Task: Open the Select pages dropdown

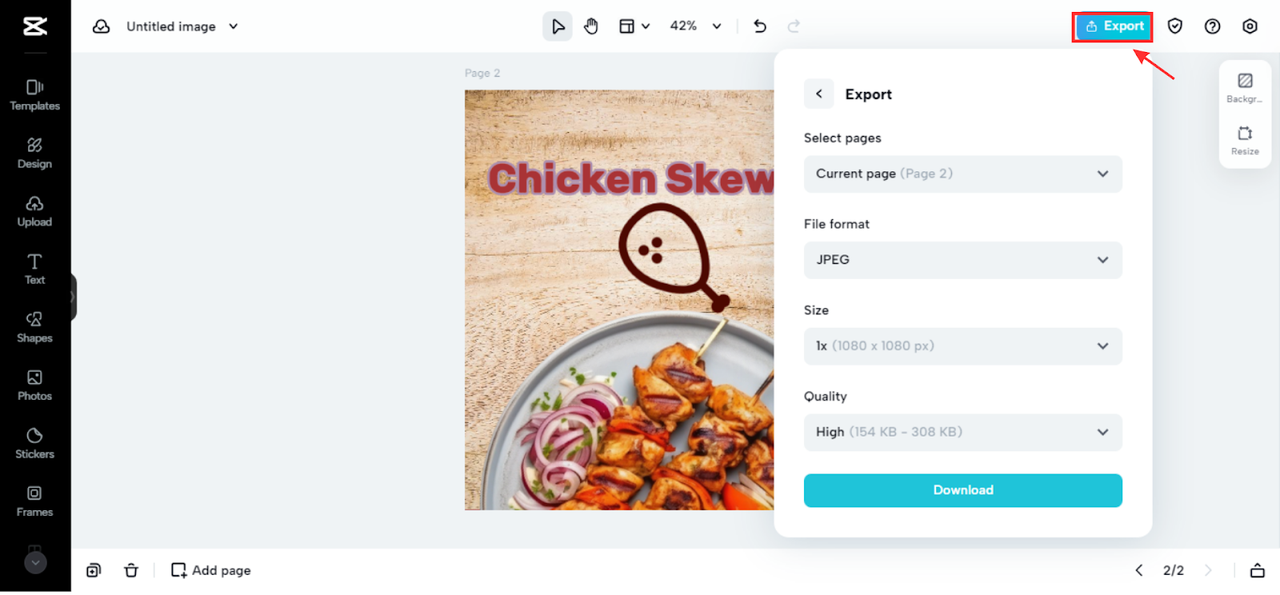Action: click(963, 174)
